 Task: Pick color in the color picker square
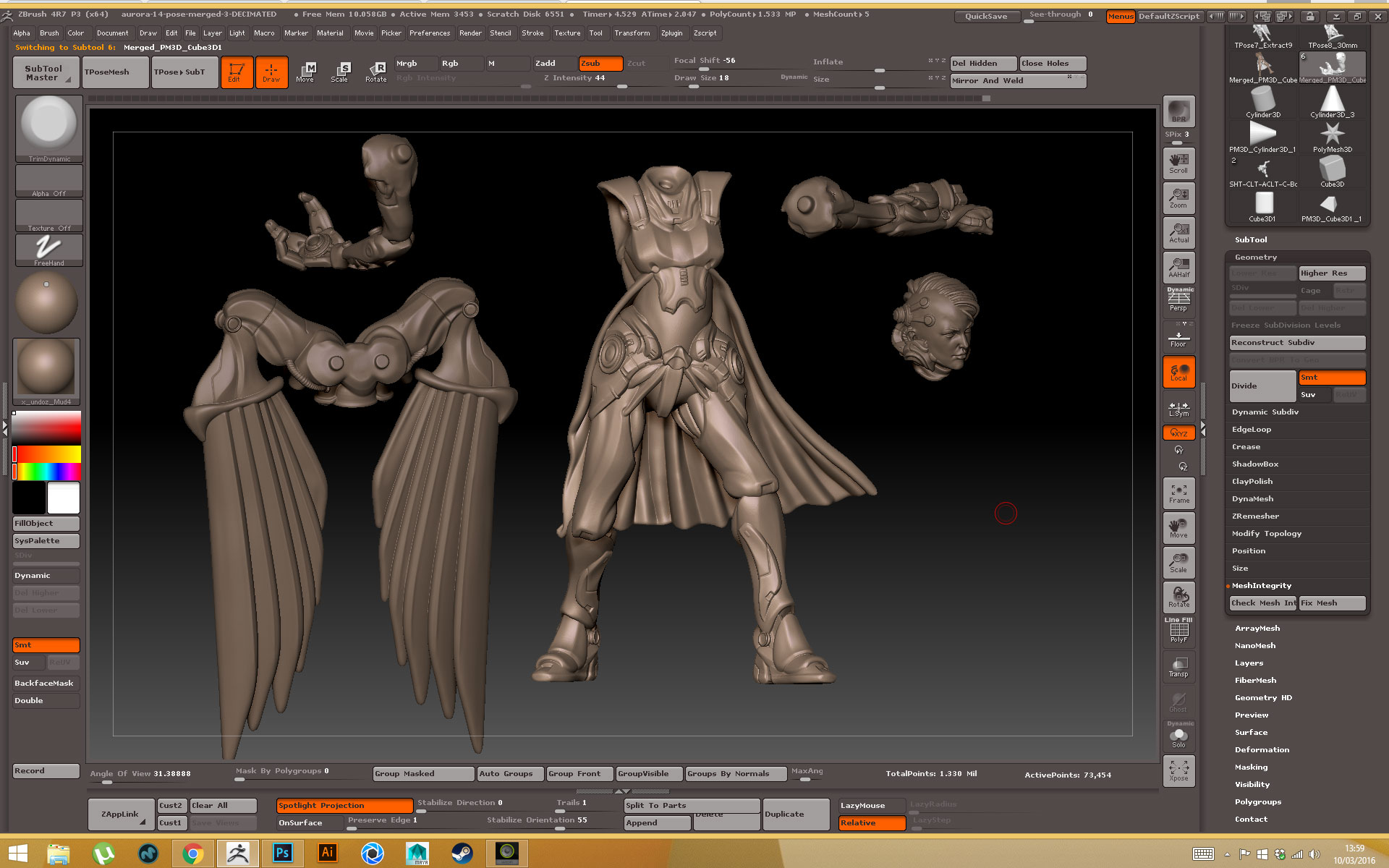[x=46, y=427]
